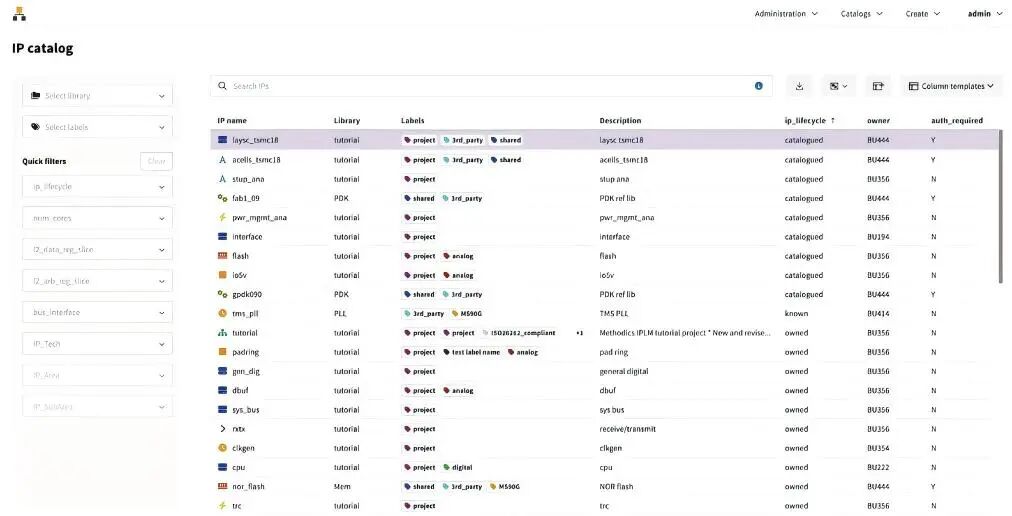Click the MS90G label on tms_pll row
The height and width of the screenshot is (516, 1012).
467,314
